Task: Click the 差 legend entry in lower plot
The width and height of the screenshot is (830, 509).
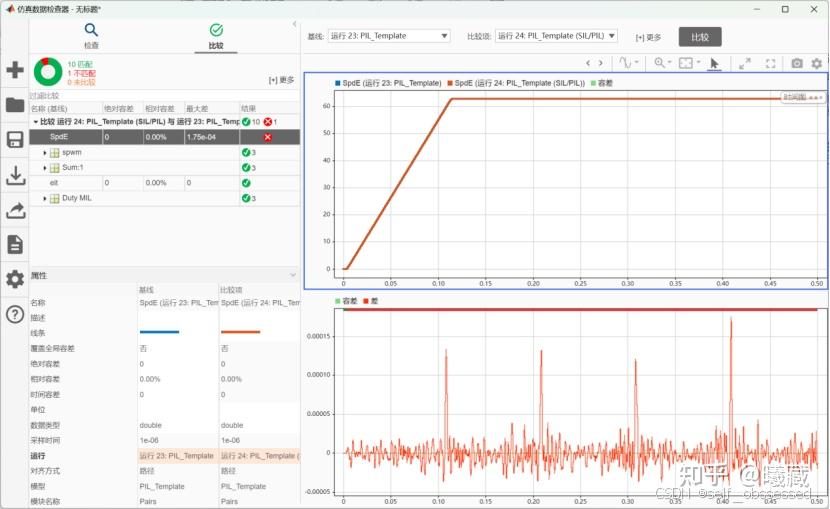Action: 371,301
